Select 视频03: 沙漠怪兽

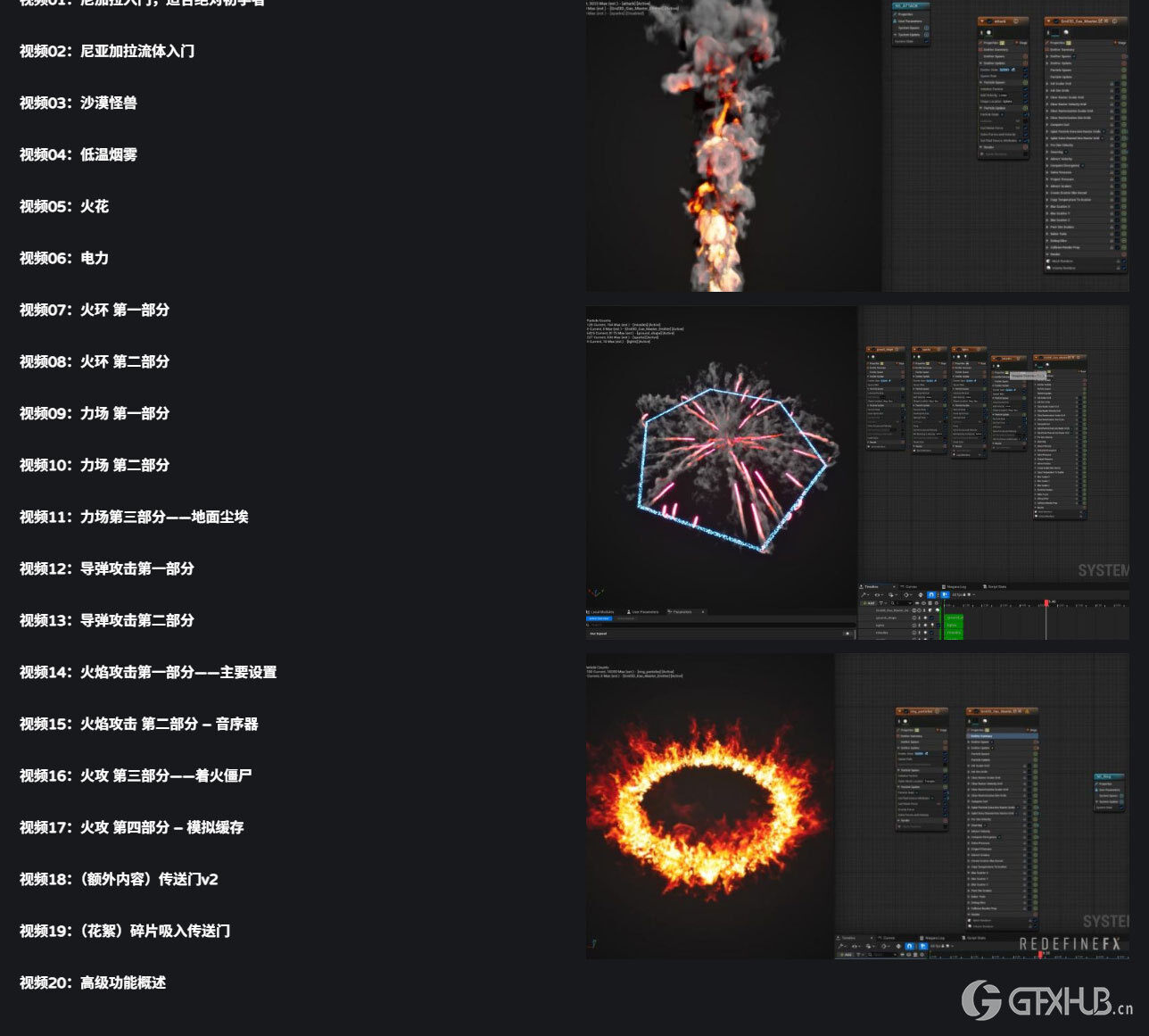point(79,103)
